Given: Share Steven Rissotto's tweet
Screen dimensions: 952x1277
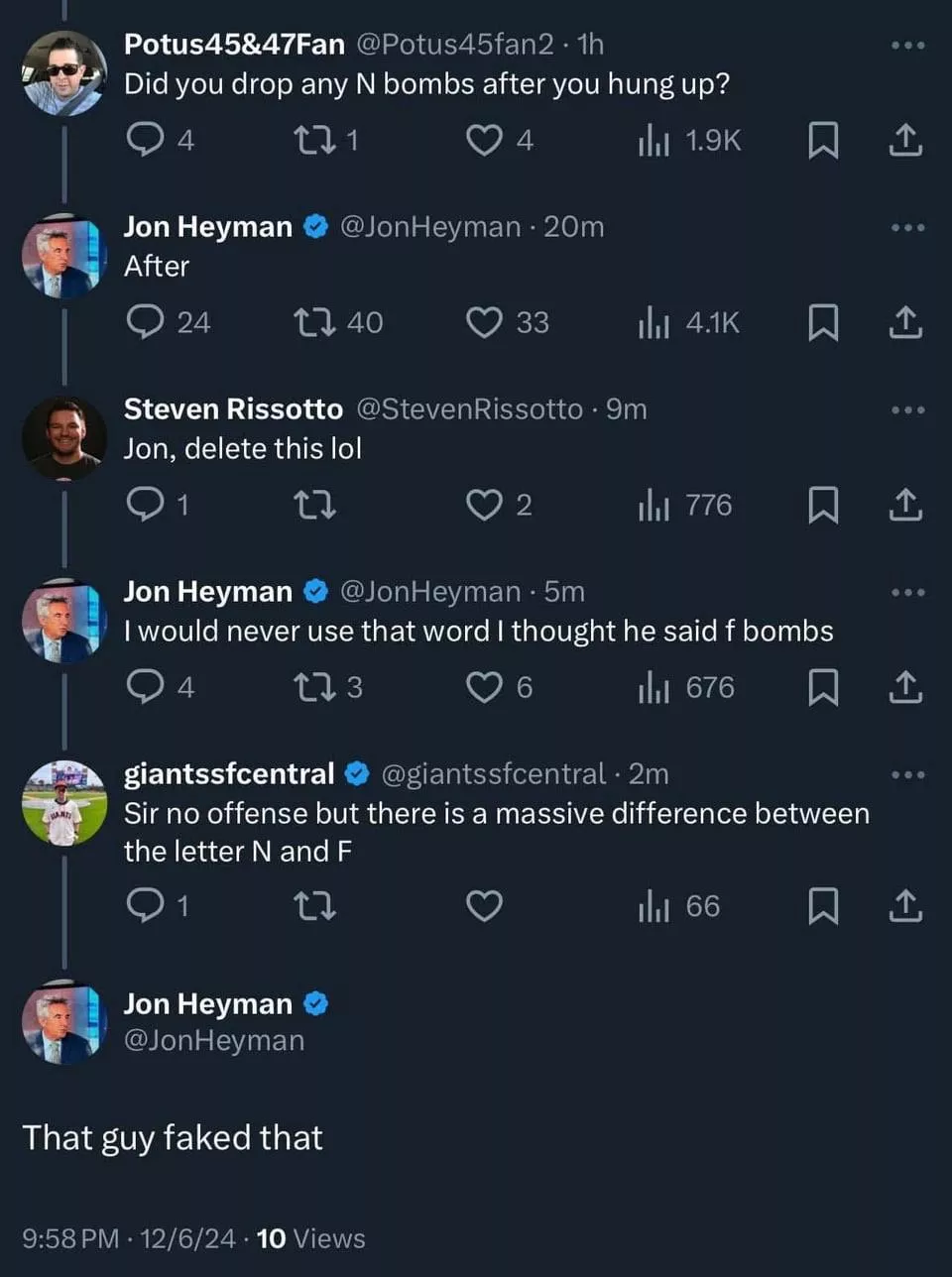Looking at the screenshot, I should (x=904, y=505).
